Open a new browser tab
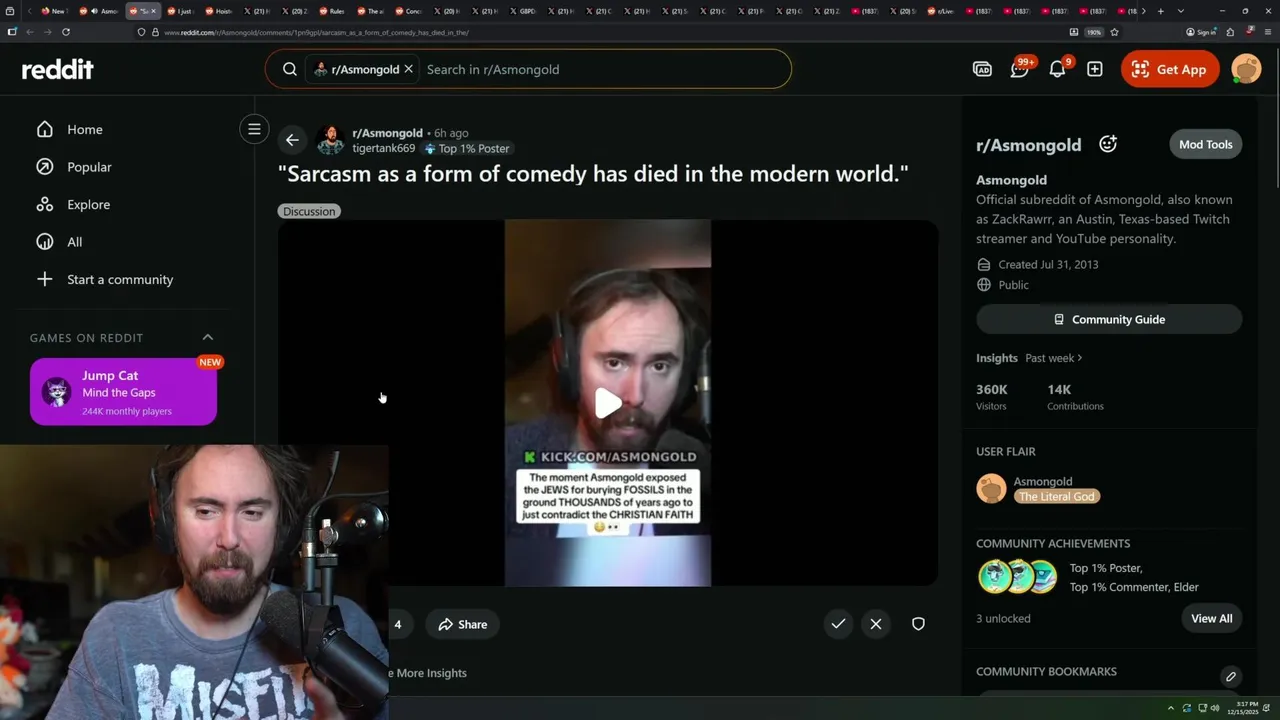This screenshot has height=720, width=1280. [1160, 11]
